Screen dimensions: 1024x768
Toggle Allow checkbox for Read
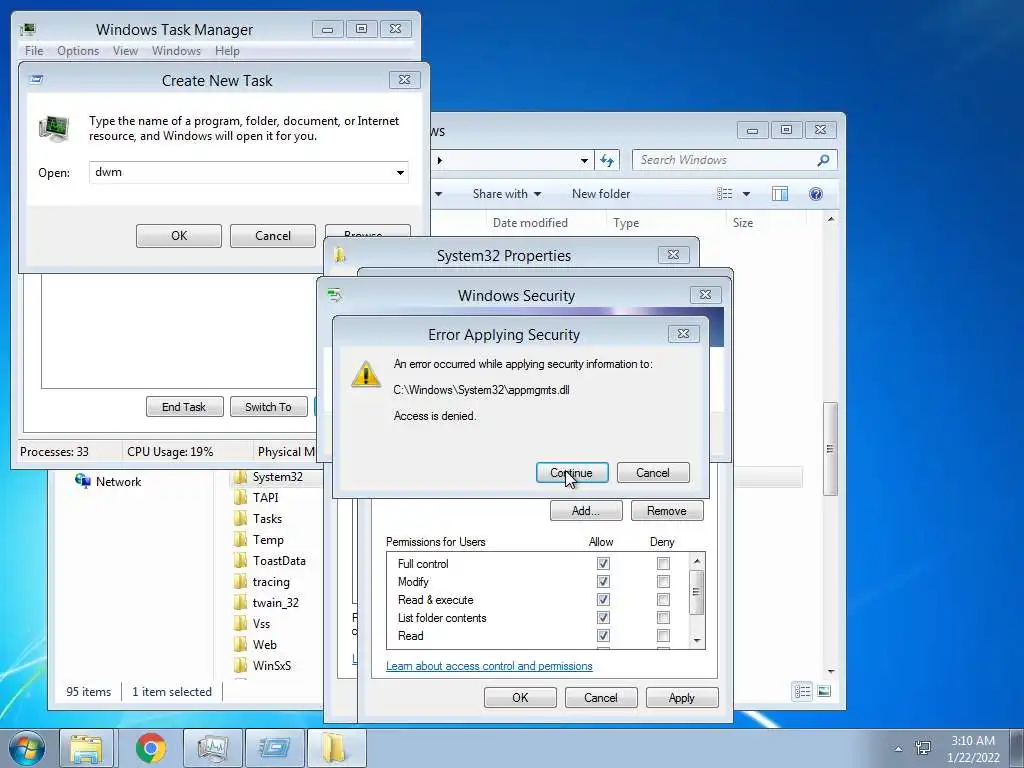[x=603, y=635]
